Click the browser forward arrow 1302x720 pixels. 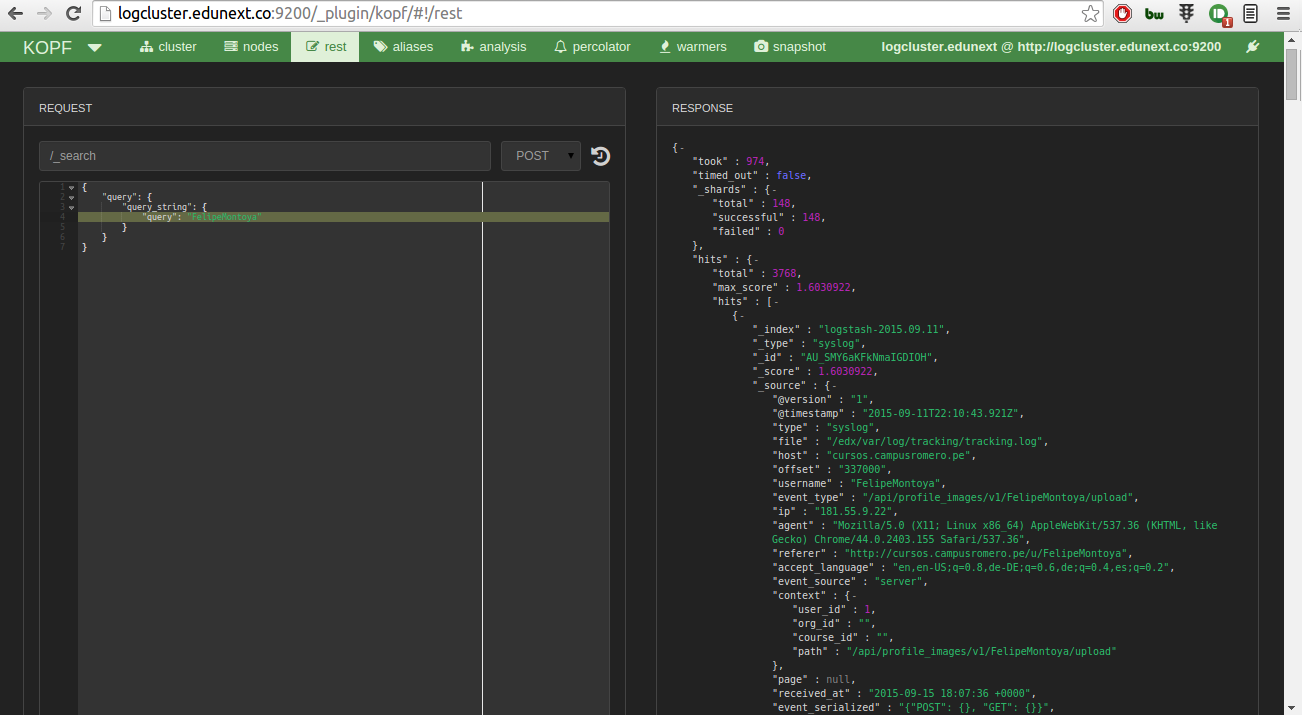(x=44, y=14)
